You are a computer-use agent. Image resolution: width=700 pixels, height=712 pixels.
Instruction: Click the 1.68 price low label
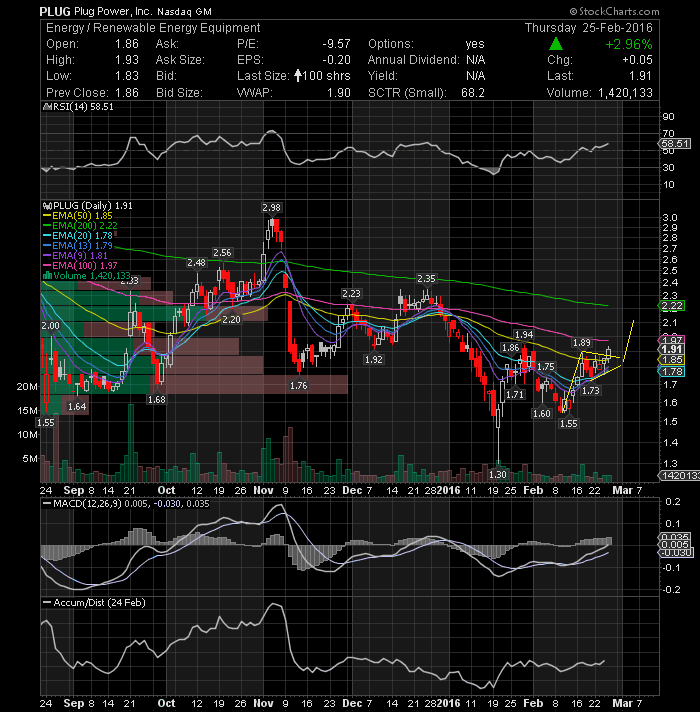157,400
